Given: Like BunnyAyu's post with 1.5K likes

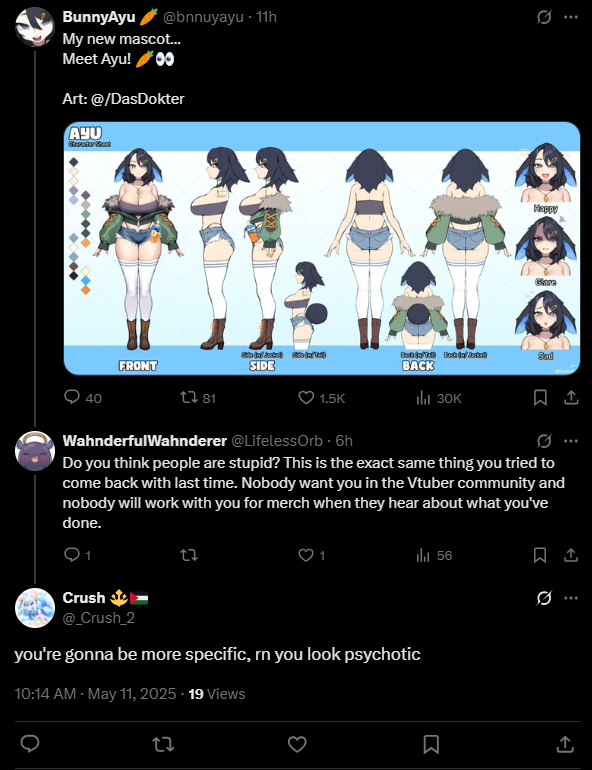Looking at the screenshot, I should pos(322,398).
